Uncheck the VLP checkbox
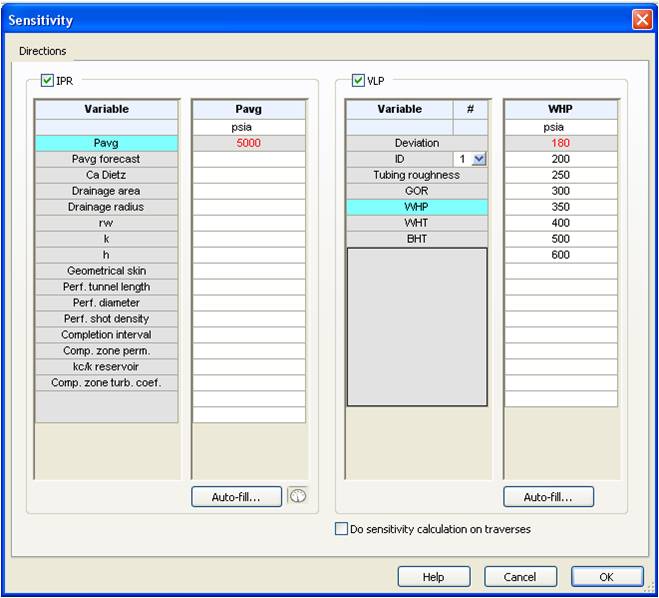 pyautogui.click(x=359, y=80)
